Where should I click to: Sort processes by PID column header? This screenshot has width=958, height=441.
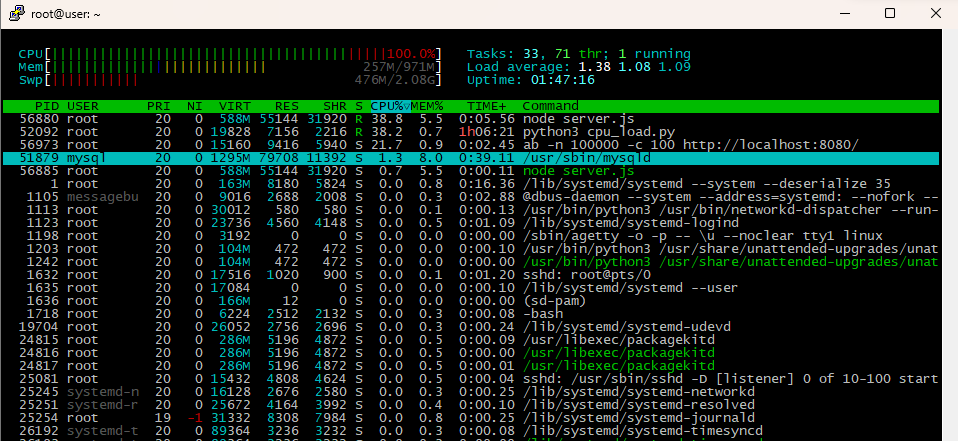[47, 106]
